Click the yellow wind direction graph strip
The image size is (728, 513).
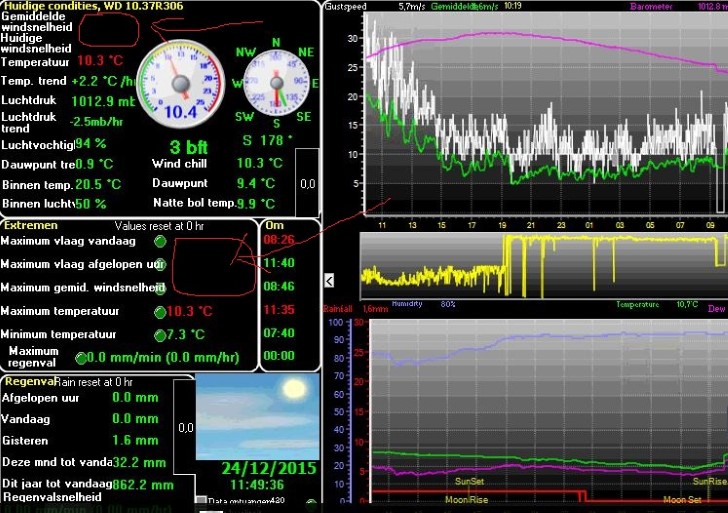tap(540, 265)
